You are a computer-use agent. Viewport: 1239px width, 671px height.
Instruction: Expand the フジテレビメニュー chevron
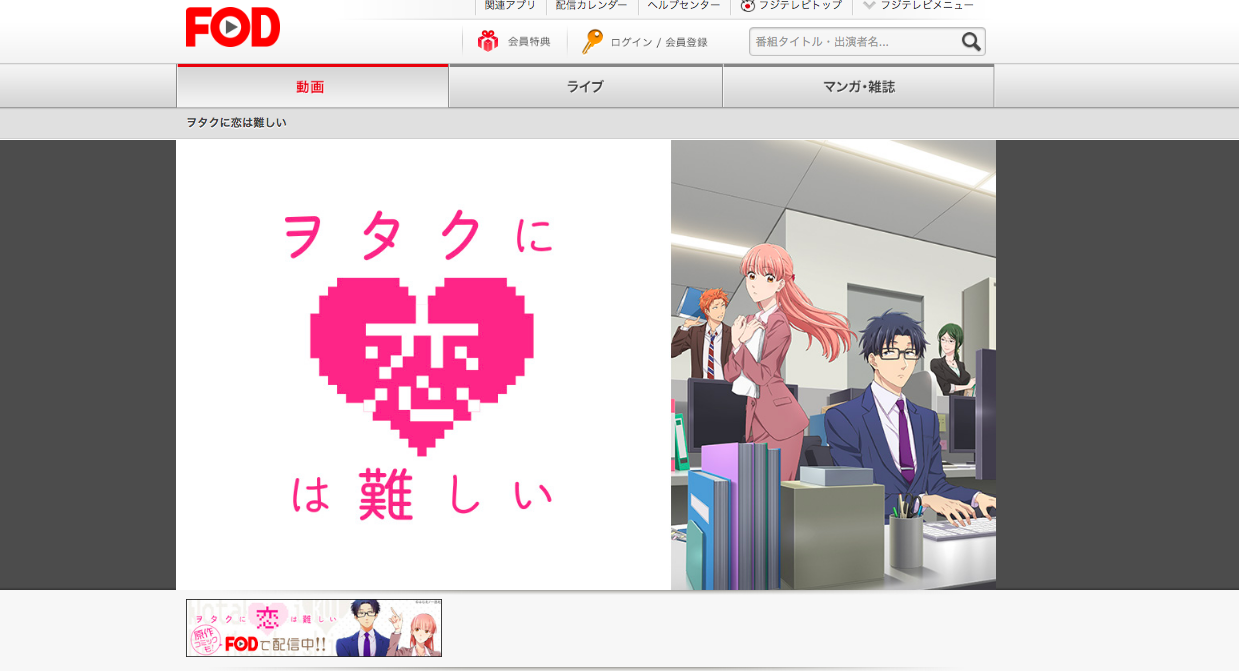click(x=869, y=5)
